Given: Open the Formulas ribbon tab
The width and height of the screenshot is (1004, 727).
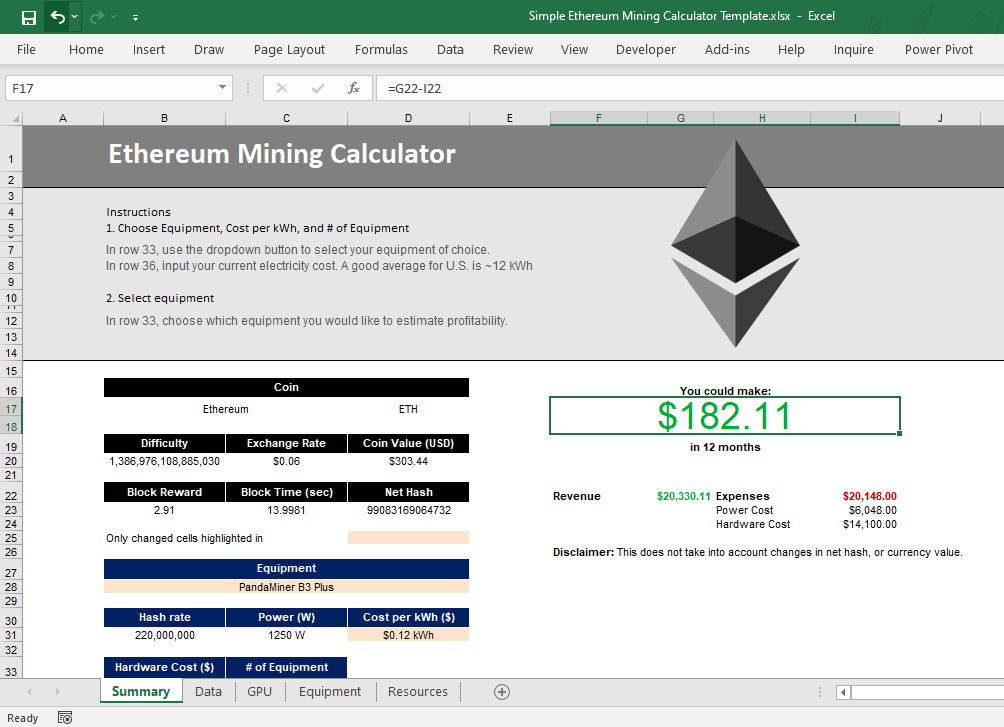Looking at the screenshot, I should (381, 49).
